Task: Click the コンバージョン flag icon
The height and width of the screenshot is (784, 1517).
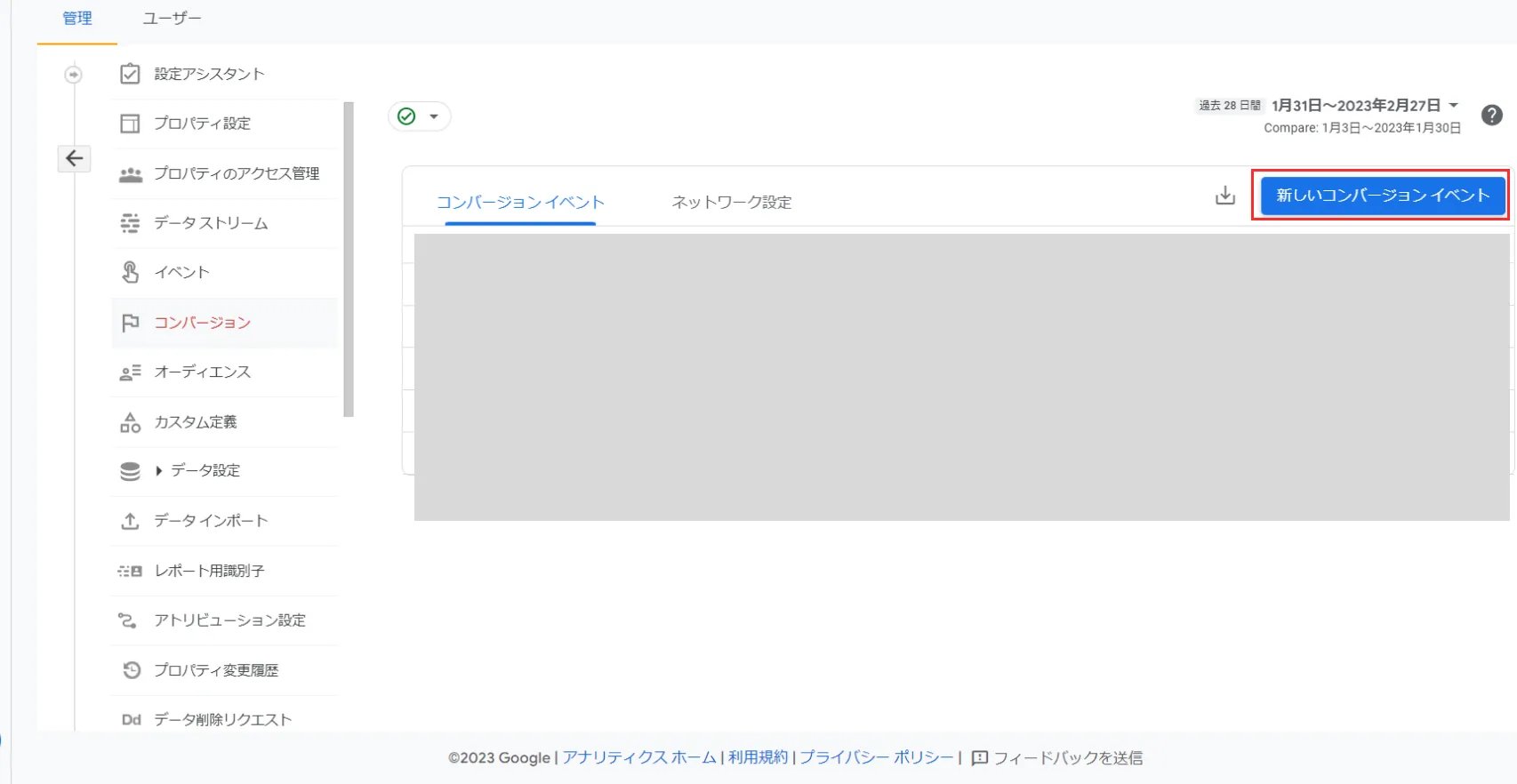Action: (x=130, y=323)
